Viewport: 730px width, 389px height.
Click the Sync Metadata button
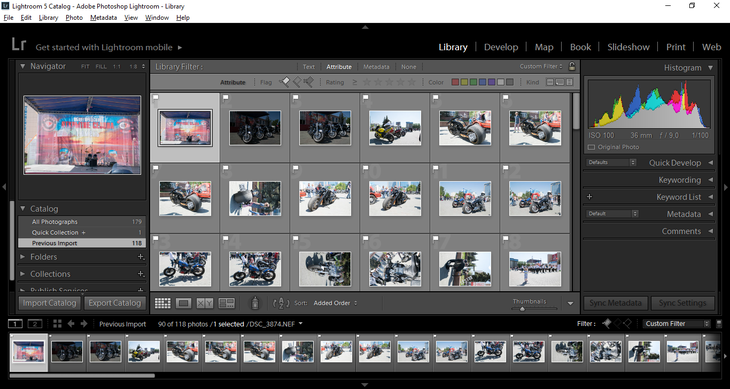[x=615, y=303]
